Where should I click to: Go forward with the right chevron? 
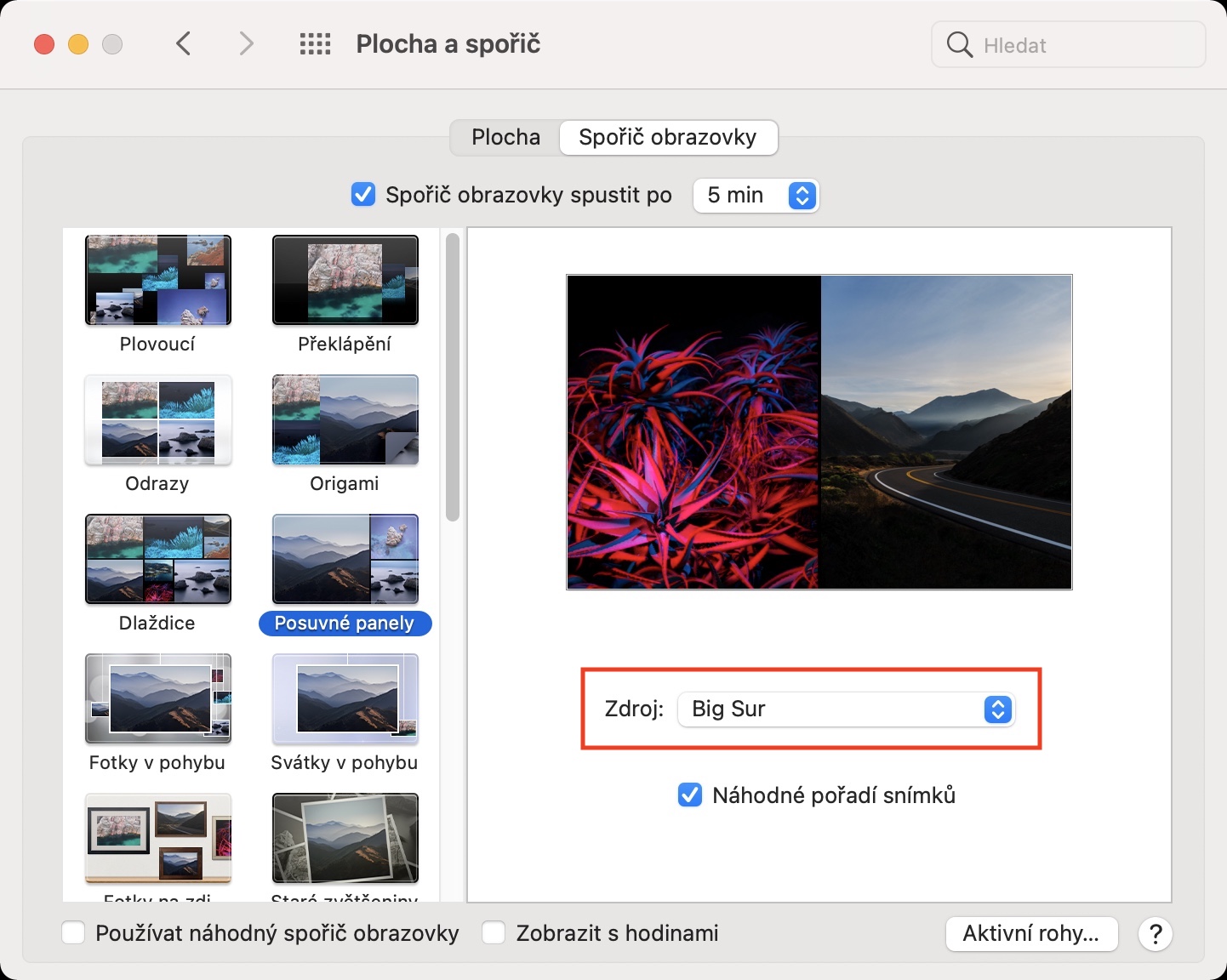[x=246, y=43]
